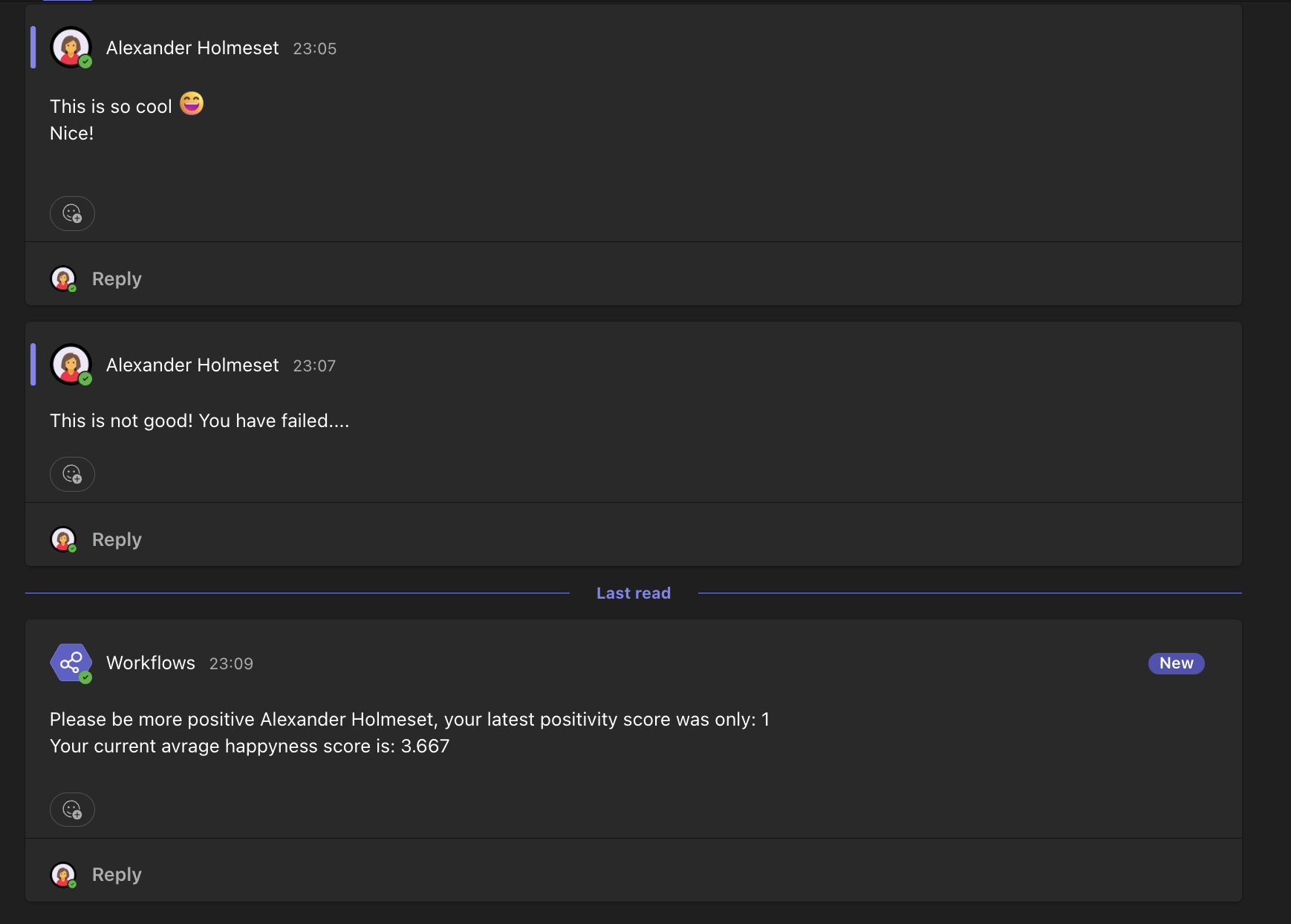Image resolution: width=1291 pixels, height=924 pixels.
Task: Click the 23:09 timestamp
Action: click(x=231, y=663)
